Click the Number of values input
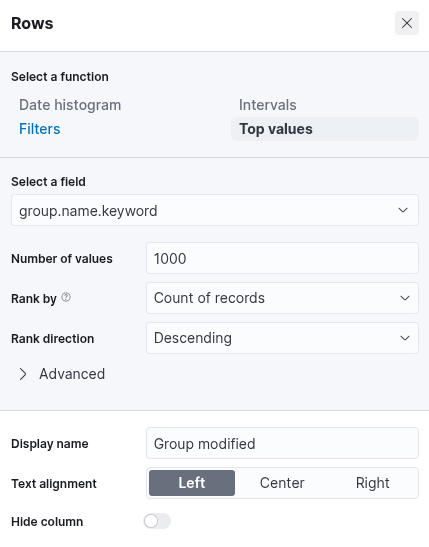The image size is (429, 547). [x=282, y=258]
